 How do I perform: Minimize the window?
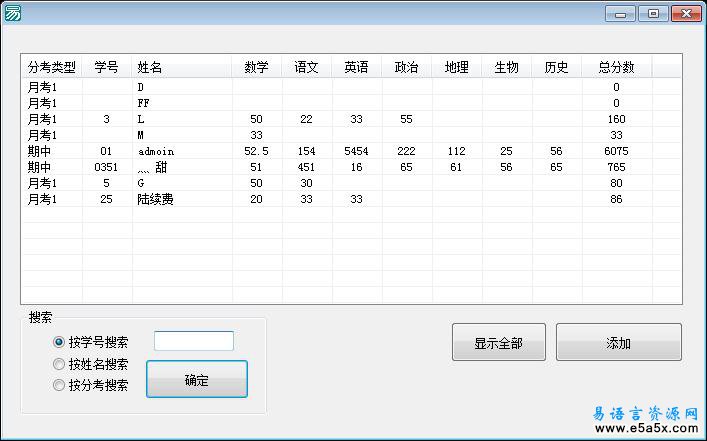620,14
